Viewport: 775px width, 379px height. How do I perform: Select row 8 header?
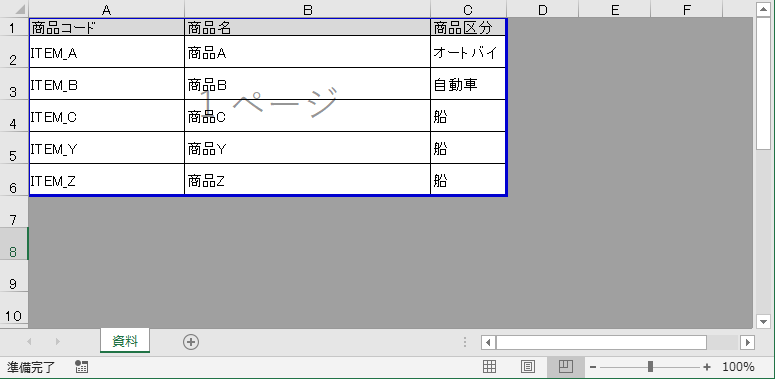[x=14, y=244]
